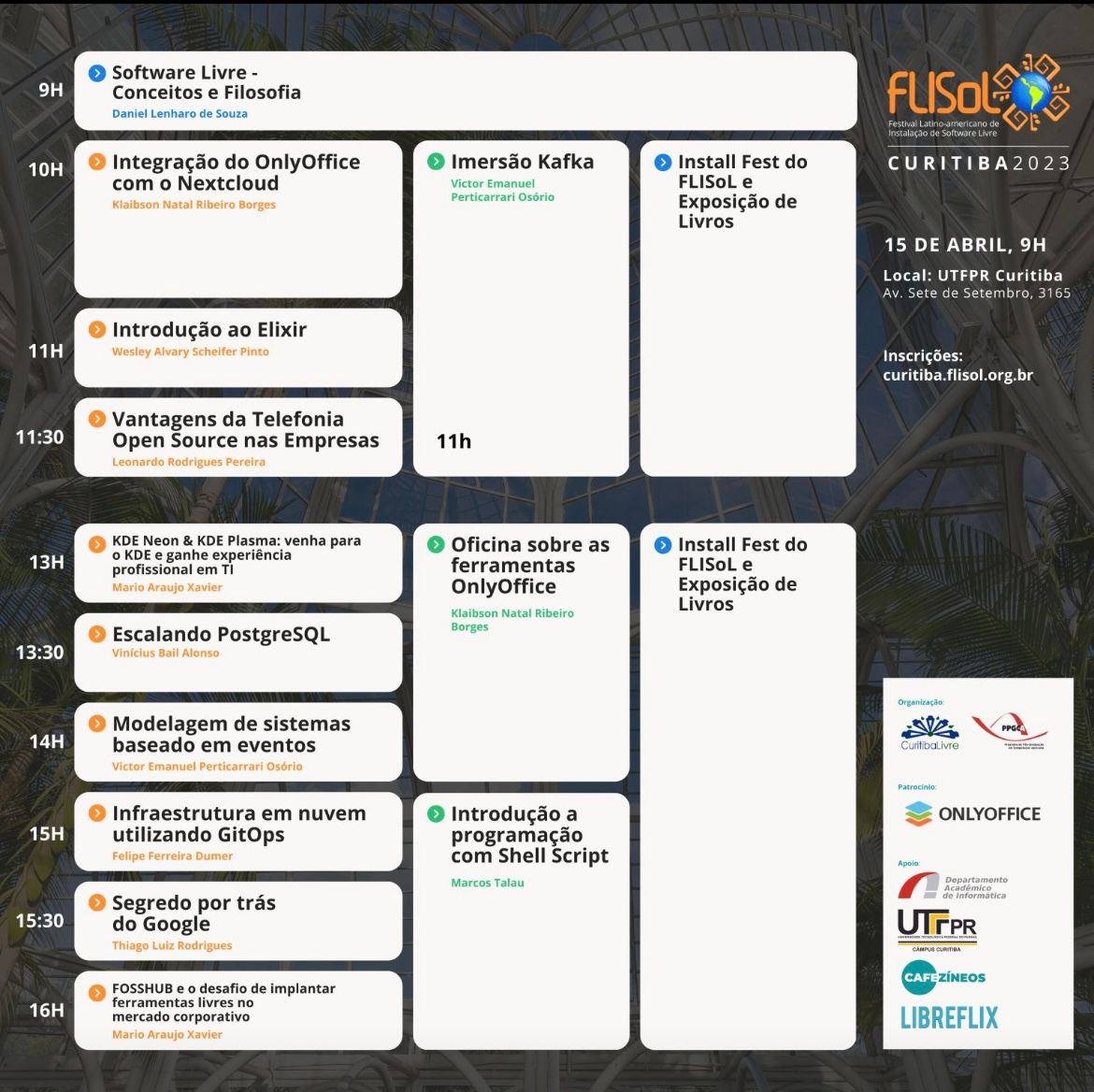Click the "11:30" time label
Image resolution: width=1094 pixels, height=1092 pixels.
pyautogui.click(x=40, y=437)
